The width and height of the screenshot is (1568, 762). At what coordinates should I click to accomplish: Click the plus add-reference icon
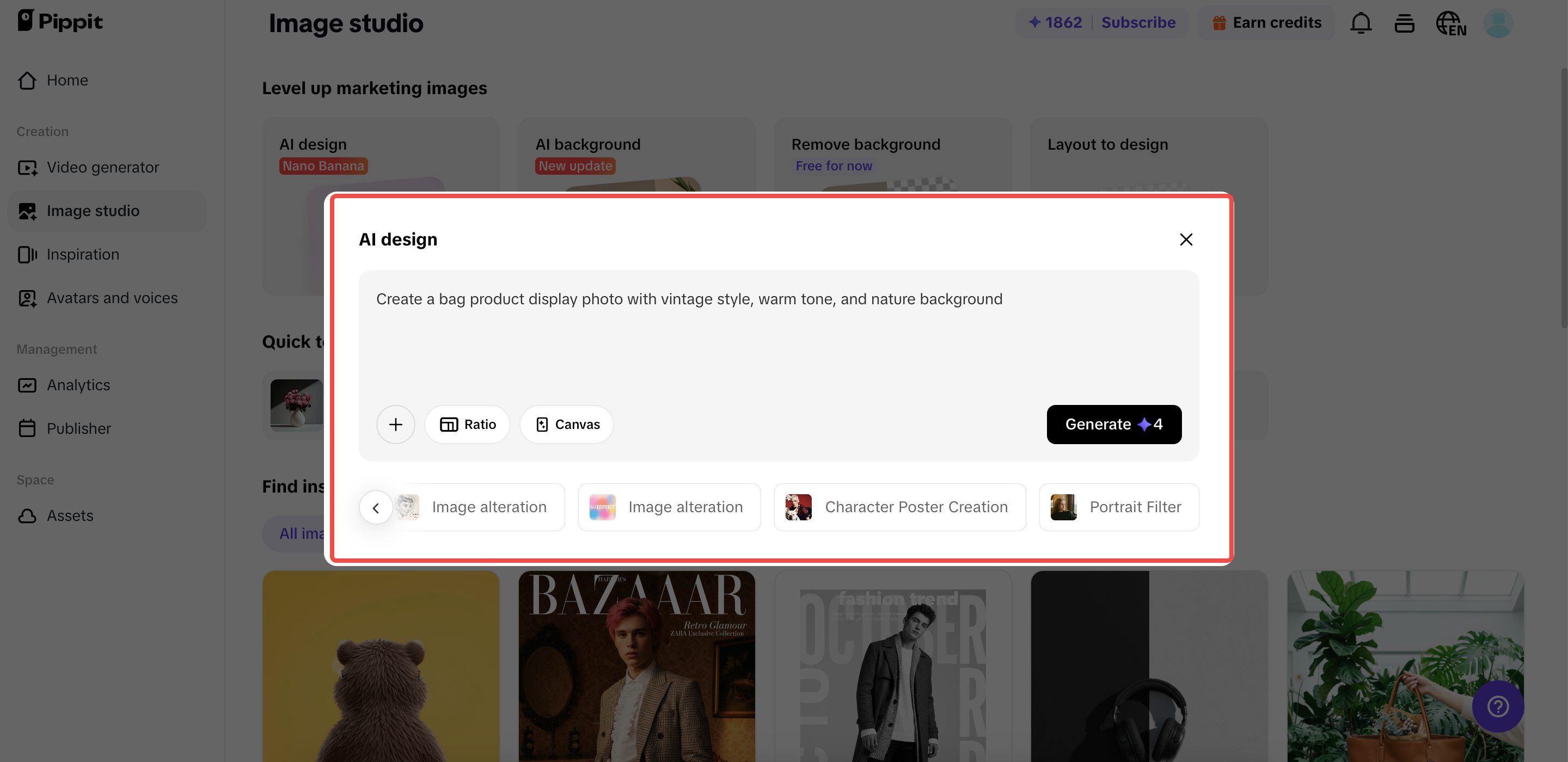395,424
